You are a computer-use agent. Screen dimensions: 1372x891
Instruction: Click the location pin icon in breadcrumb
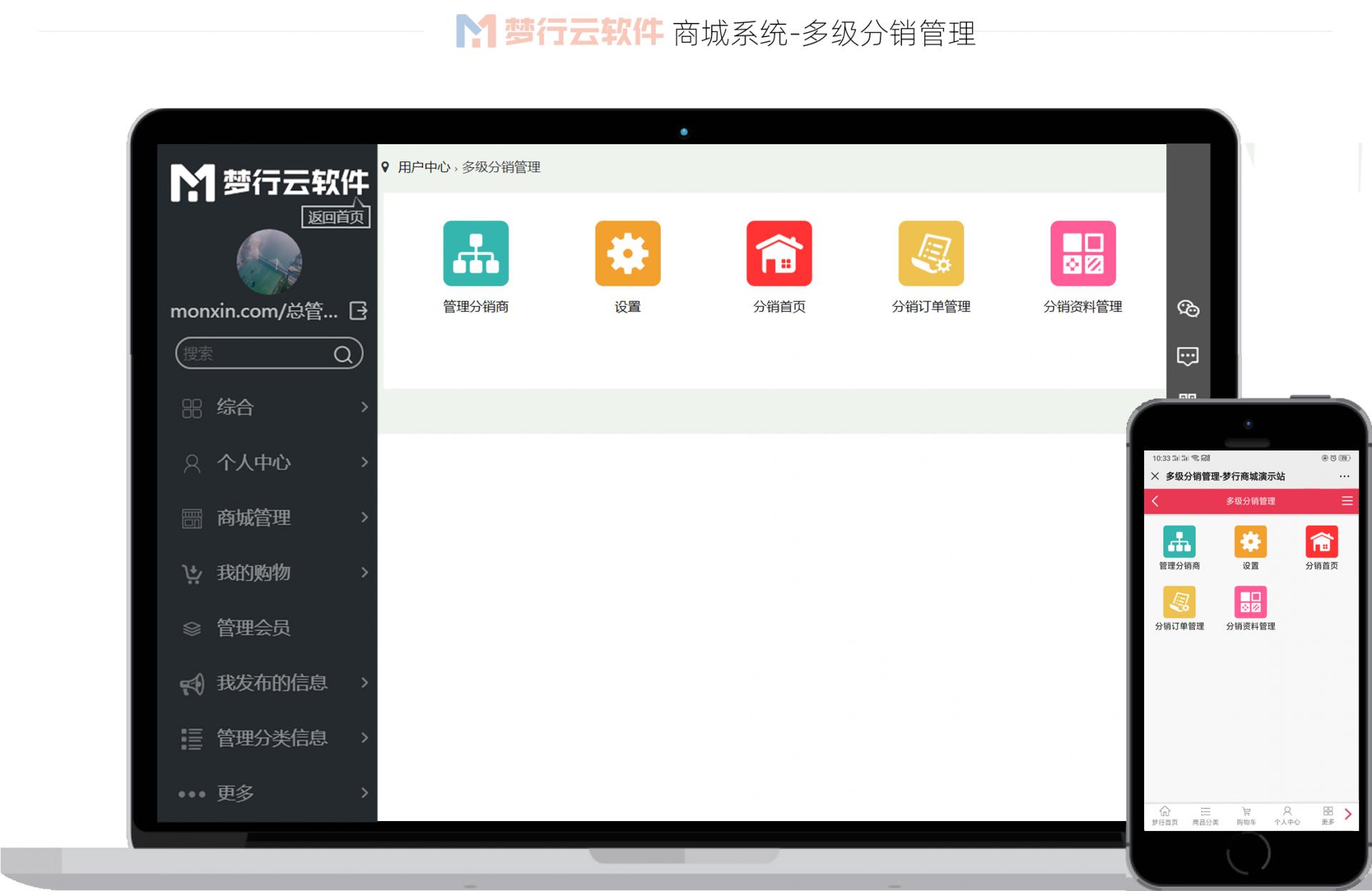[x=385, y=167]
